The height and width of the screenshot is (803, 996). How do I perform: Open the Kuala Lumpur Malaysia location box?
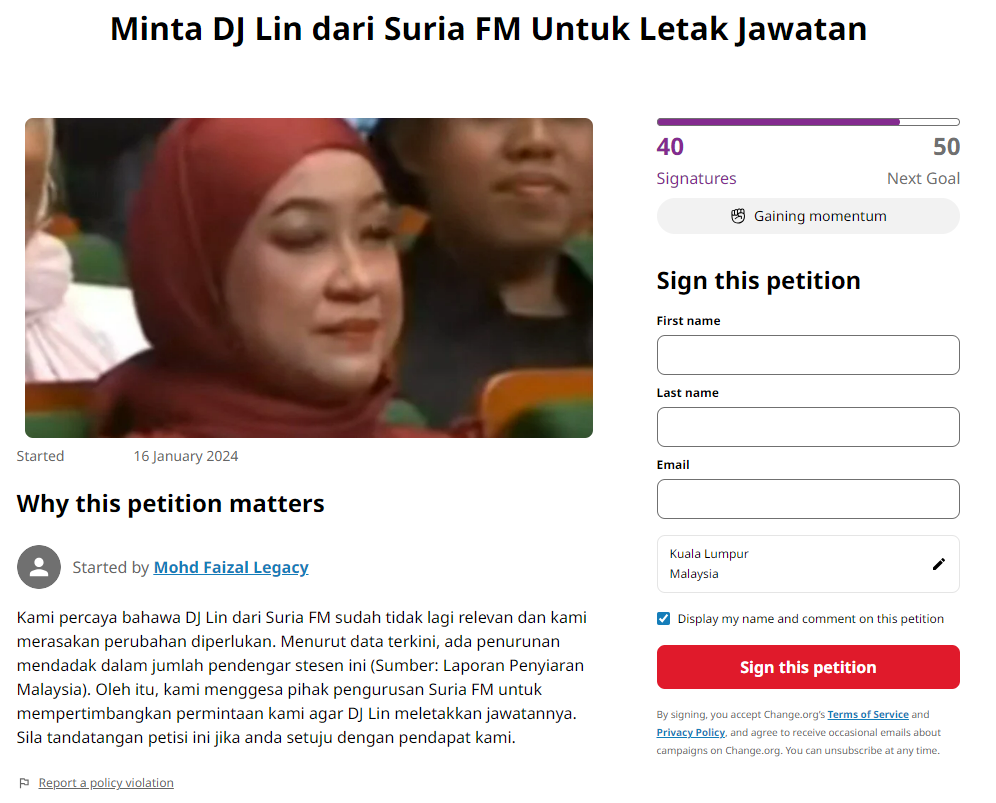point(808,564)
